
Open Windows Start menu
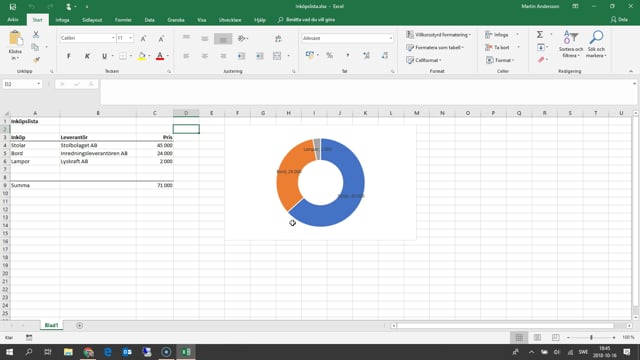(9, 352)
